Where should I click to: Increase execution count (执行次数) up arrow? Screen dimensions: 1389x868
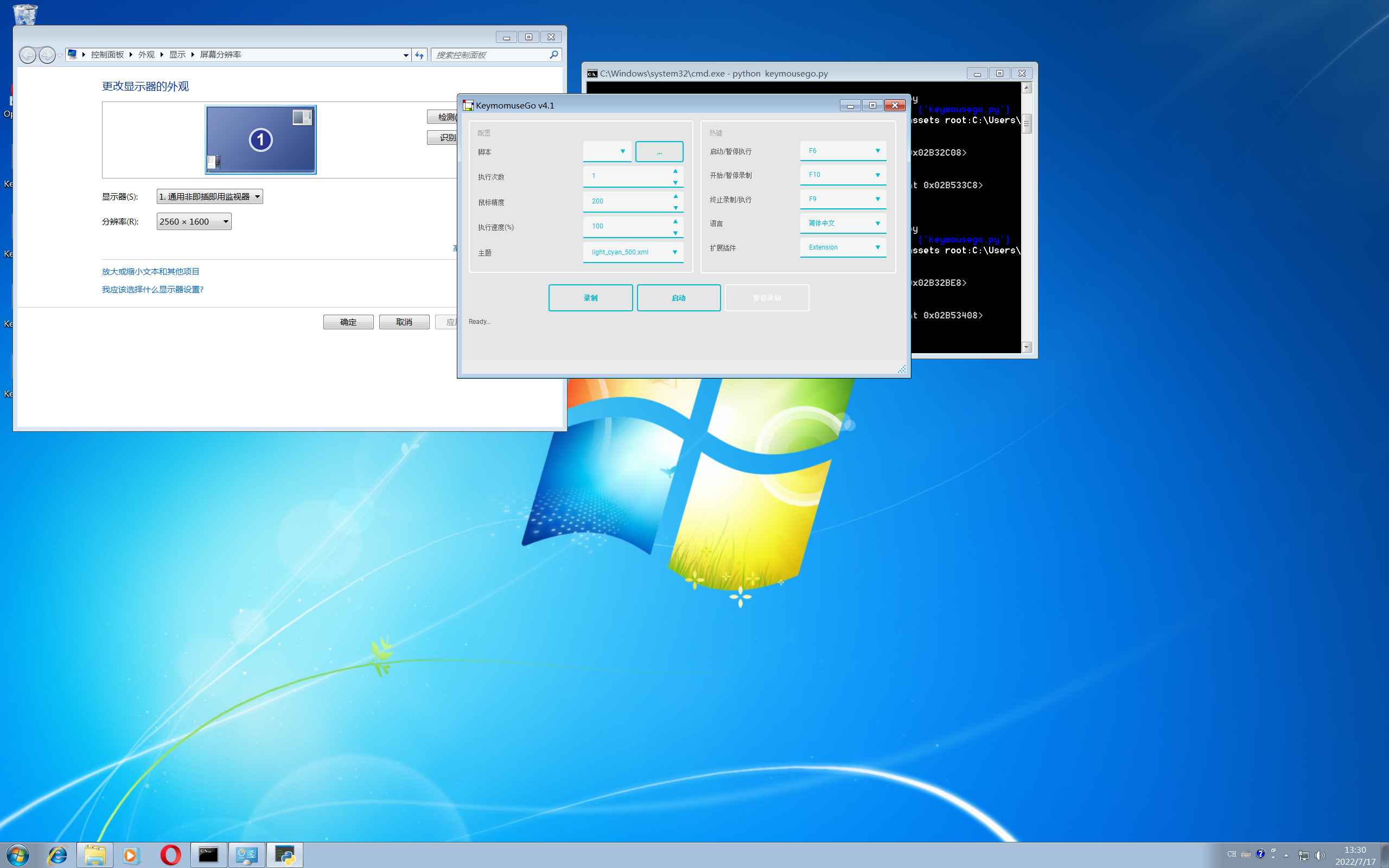pyautogui.click(x=675, y=171)
